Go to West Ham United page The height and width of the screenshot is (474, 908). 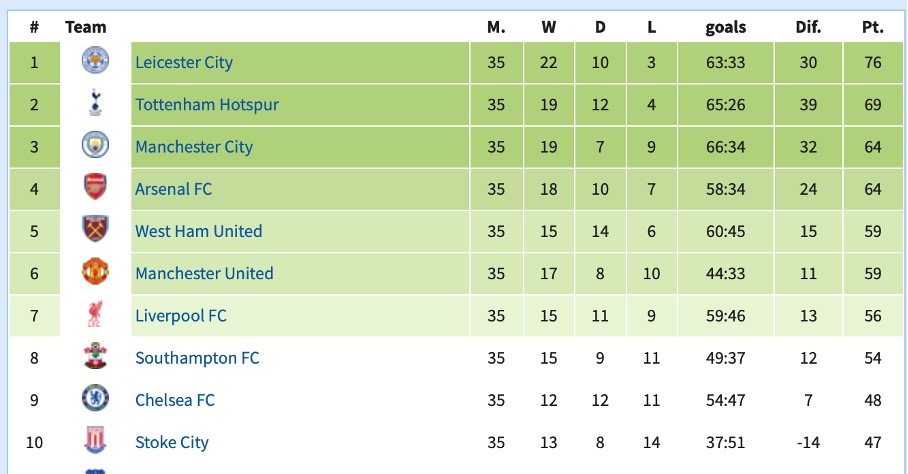[199, 231]
